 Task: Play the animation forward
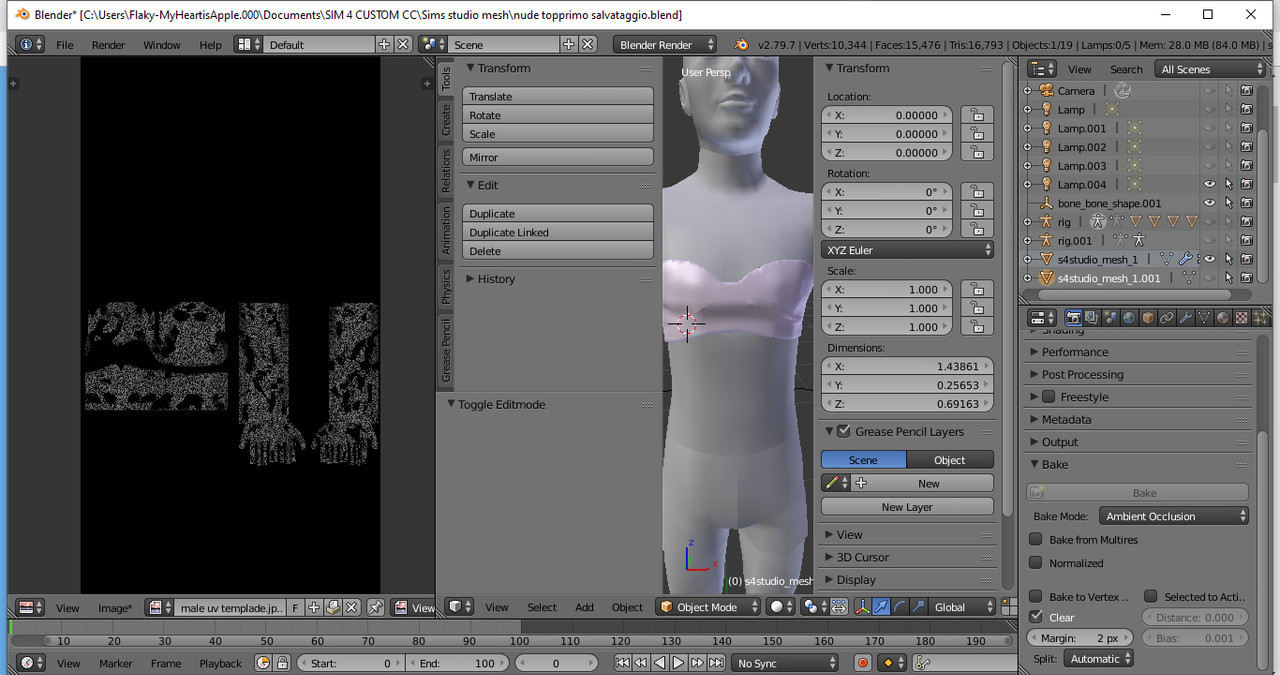[x=678, y=662]
